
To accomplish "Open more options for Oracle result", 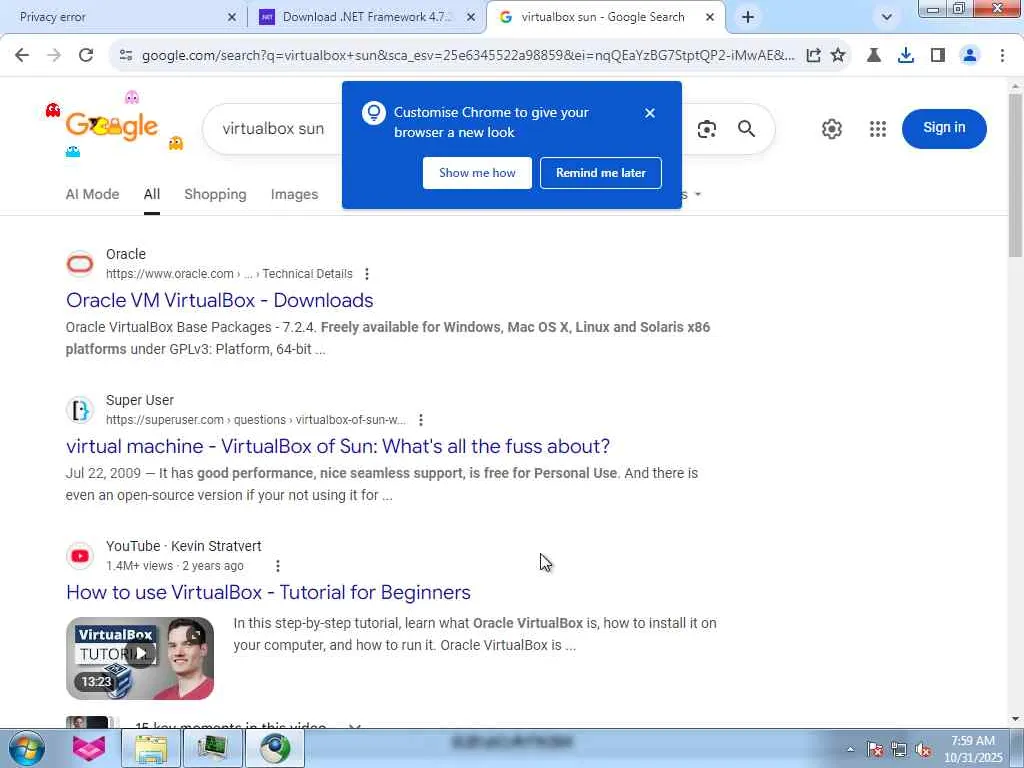I will (367, 274).
